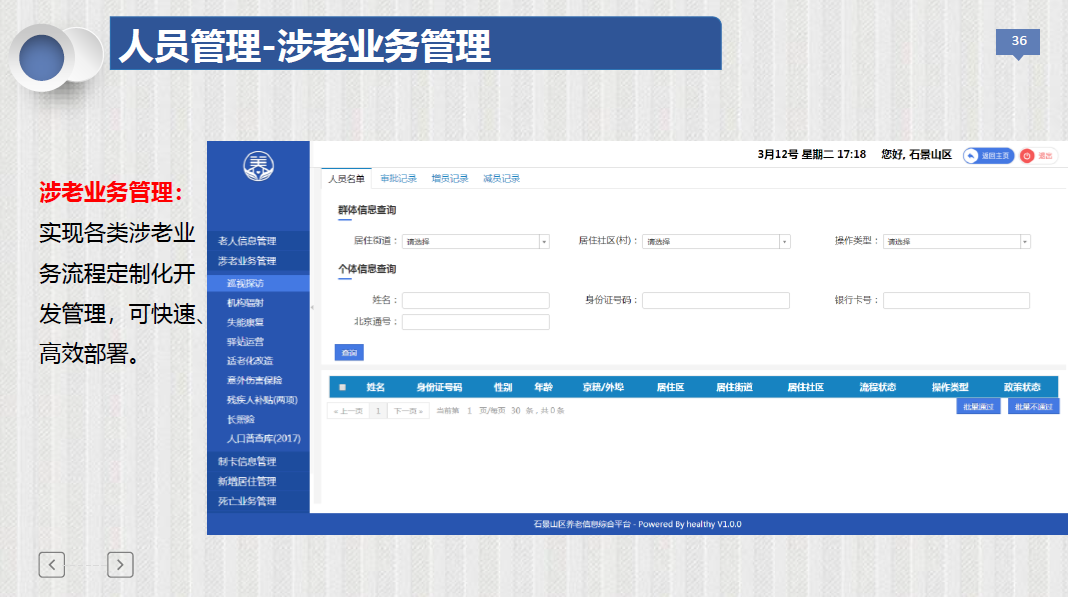Focus the 身份证号码 ID number field
The width and height of the screenshot is (1068, 597).
coord(716,301)
